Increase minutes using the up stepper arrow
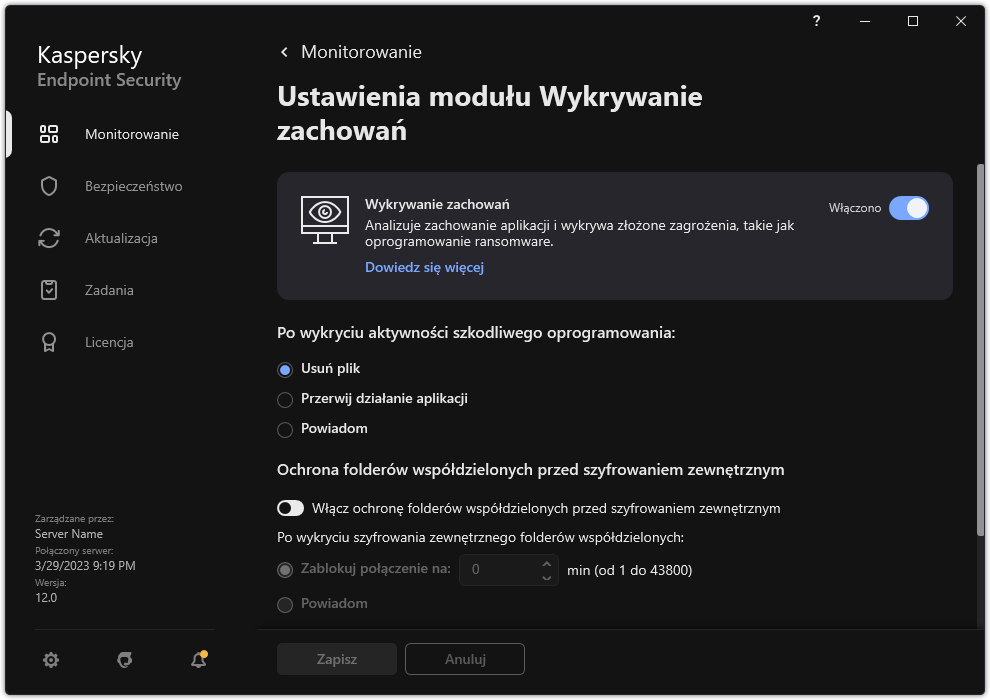This screenshot has height=700, width=990. click(x=547, y=563)
